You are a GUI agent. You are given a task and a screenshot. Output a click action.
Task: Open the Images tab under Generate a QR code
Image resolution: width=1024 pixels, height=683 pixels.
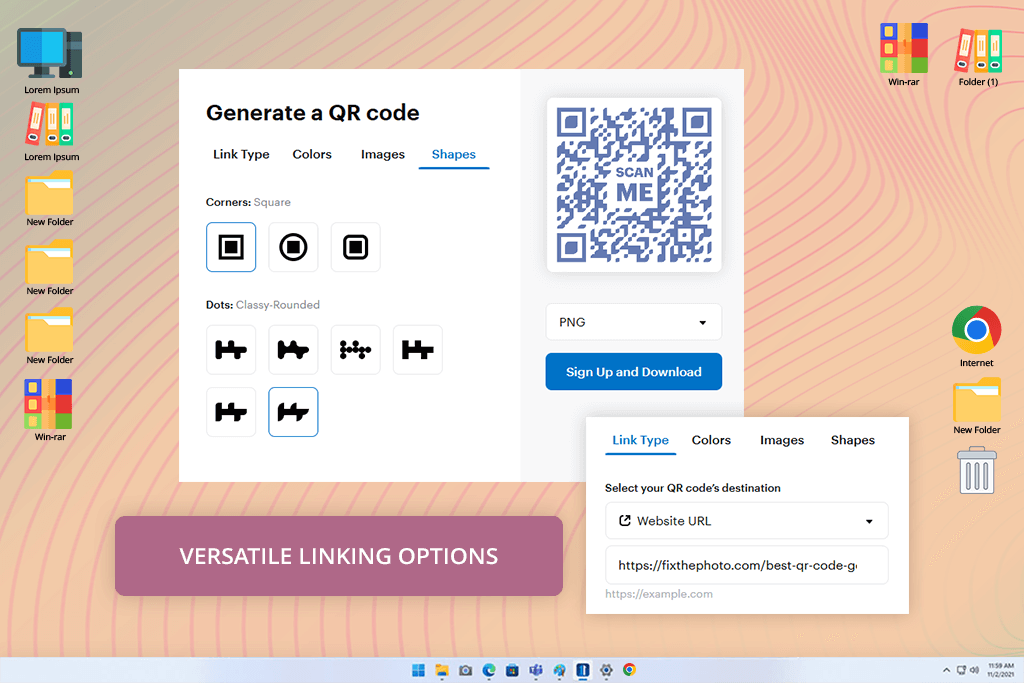383,155
